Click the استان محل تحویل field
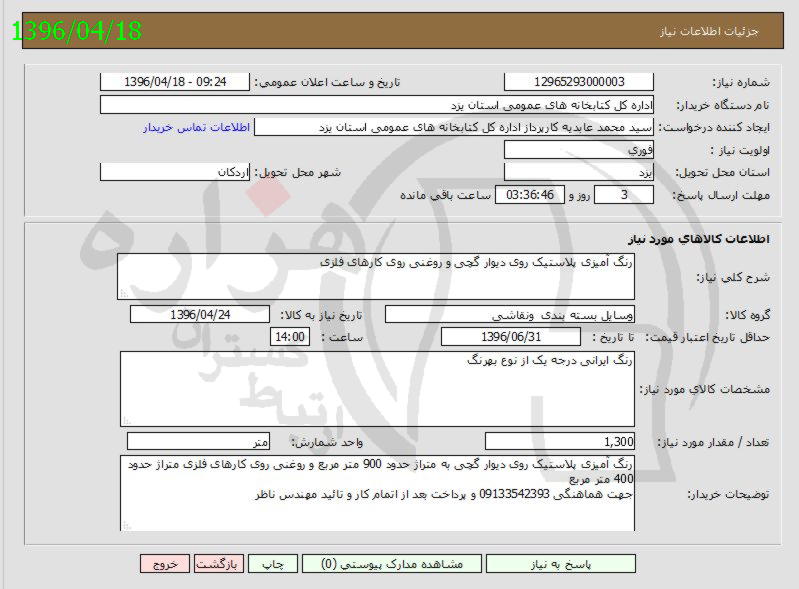Screen dimensions: 799x589 point(579,172)
